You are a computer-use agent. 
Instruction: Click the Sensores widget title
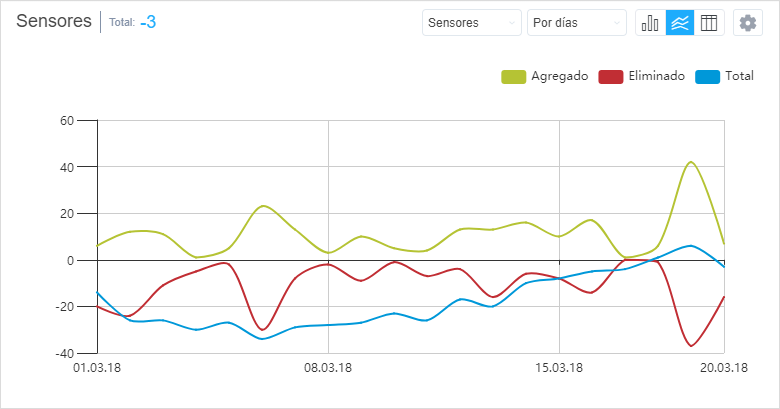[54, 21]
